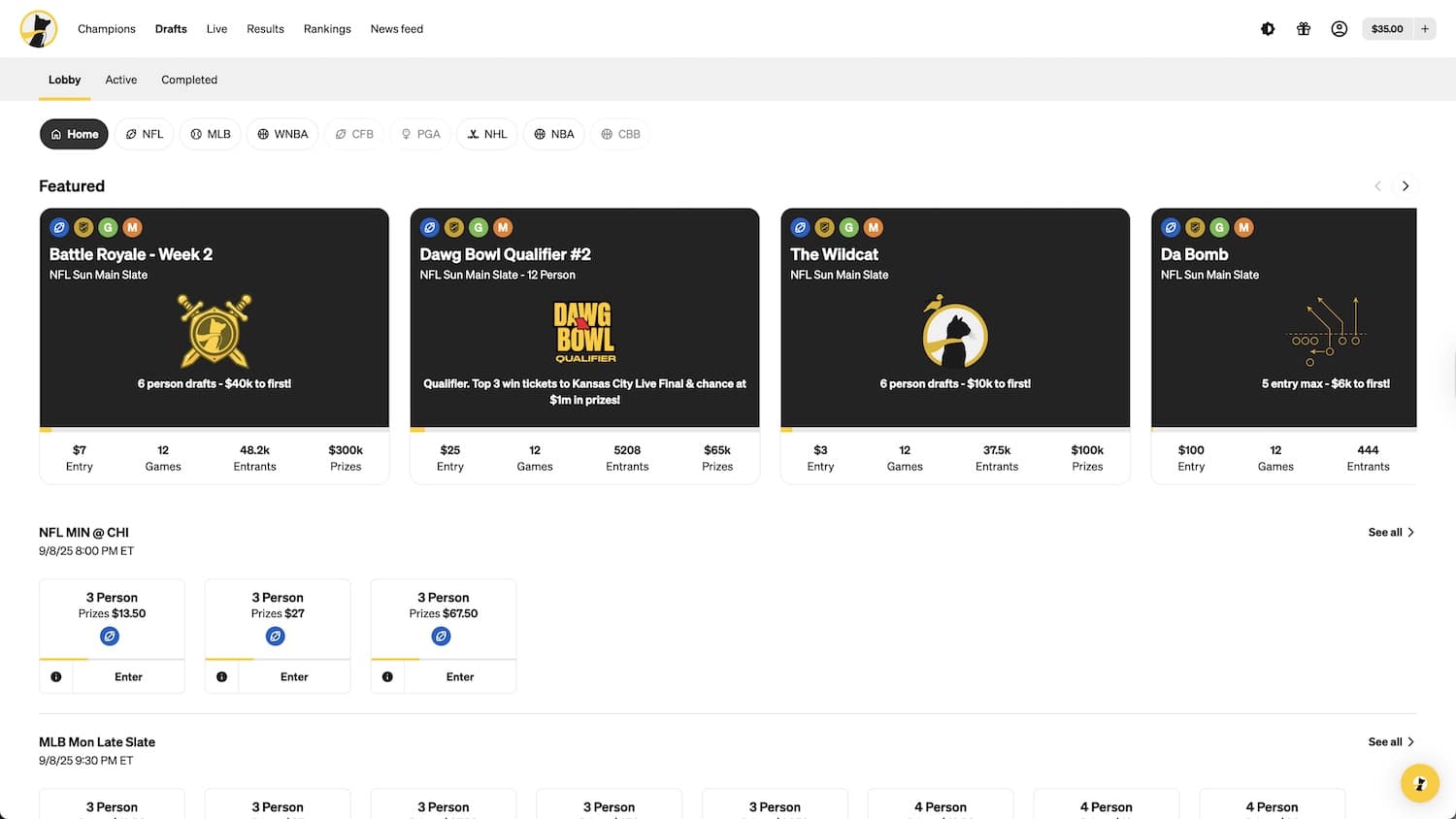Viewport: 1456px width, 819px height.
Task: Open The Wildcat featured contest card
Action: click(955, 320)
